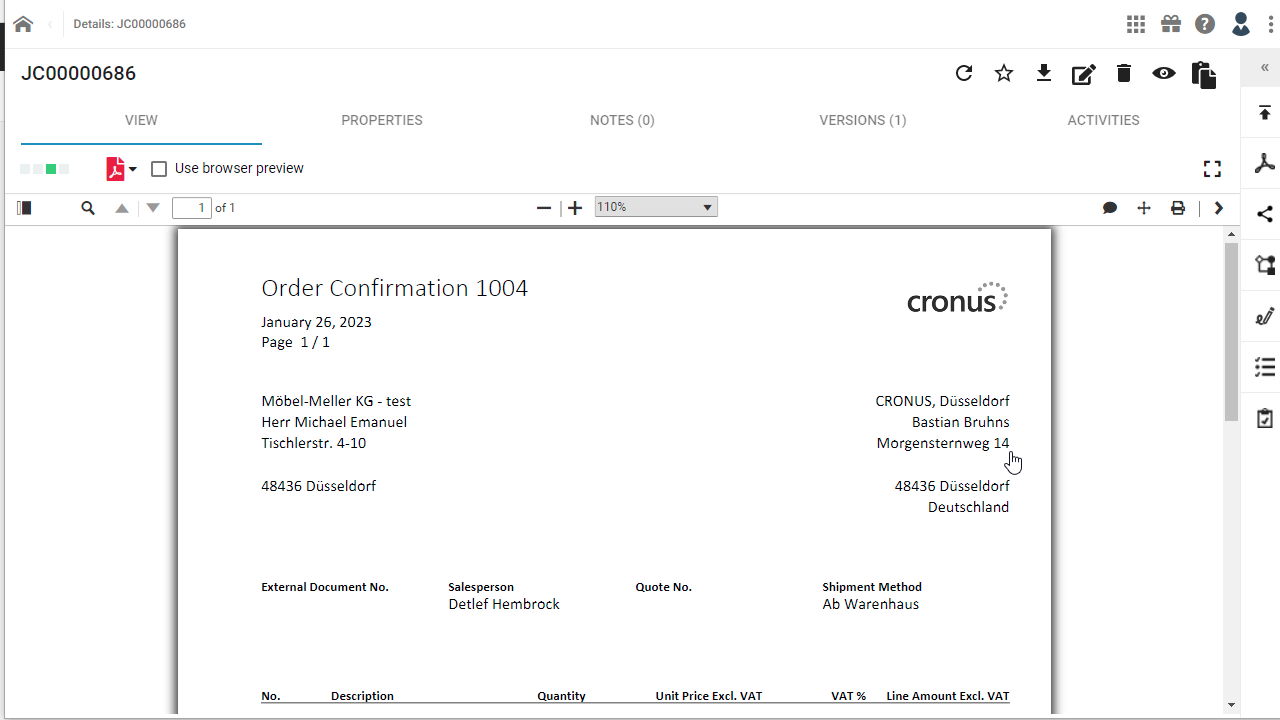Click the Detlef Hembrock salesperson text

(x=504, y=604)
